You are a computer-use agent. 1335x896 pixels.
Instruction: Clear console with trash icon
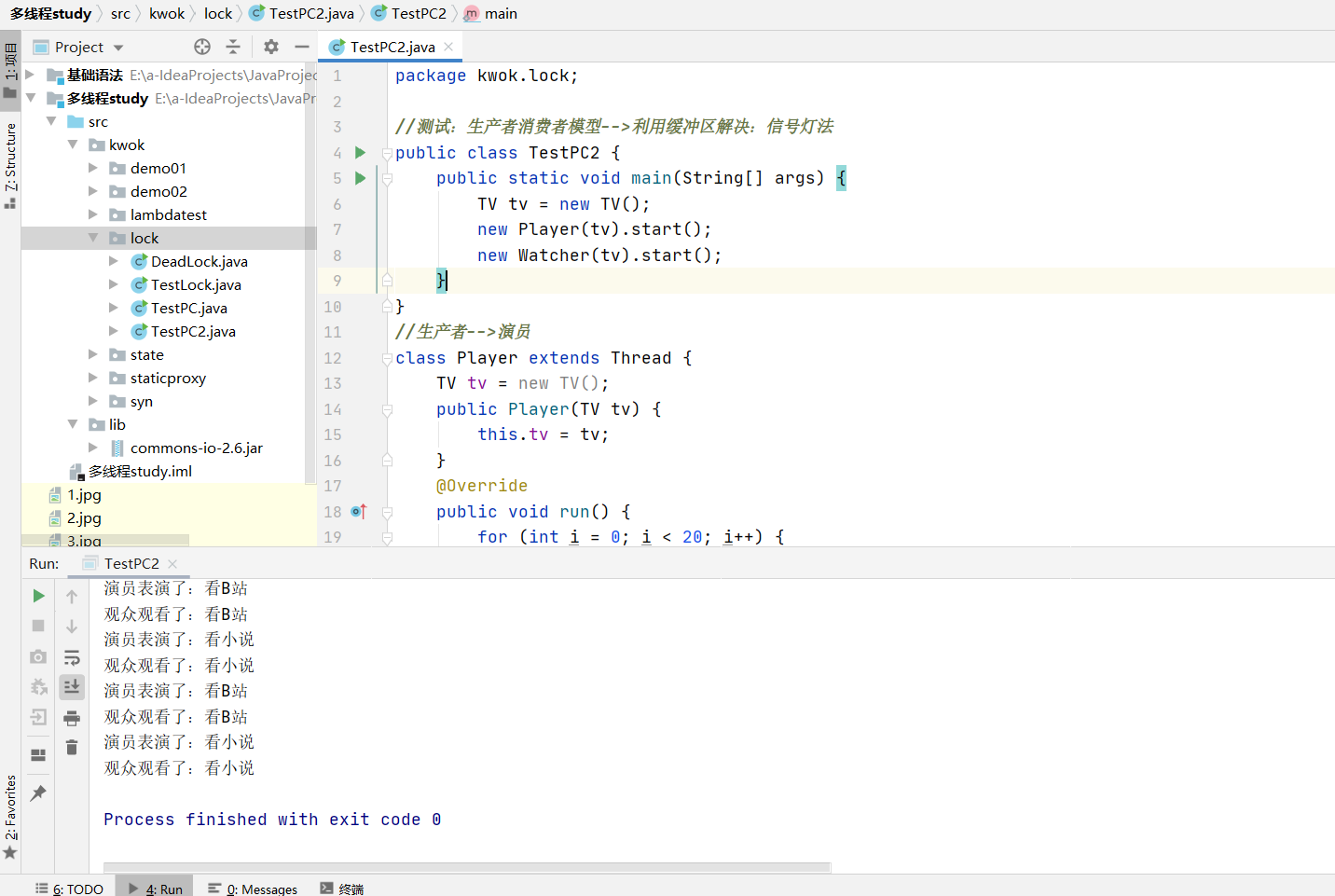pos(72,748)
